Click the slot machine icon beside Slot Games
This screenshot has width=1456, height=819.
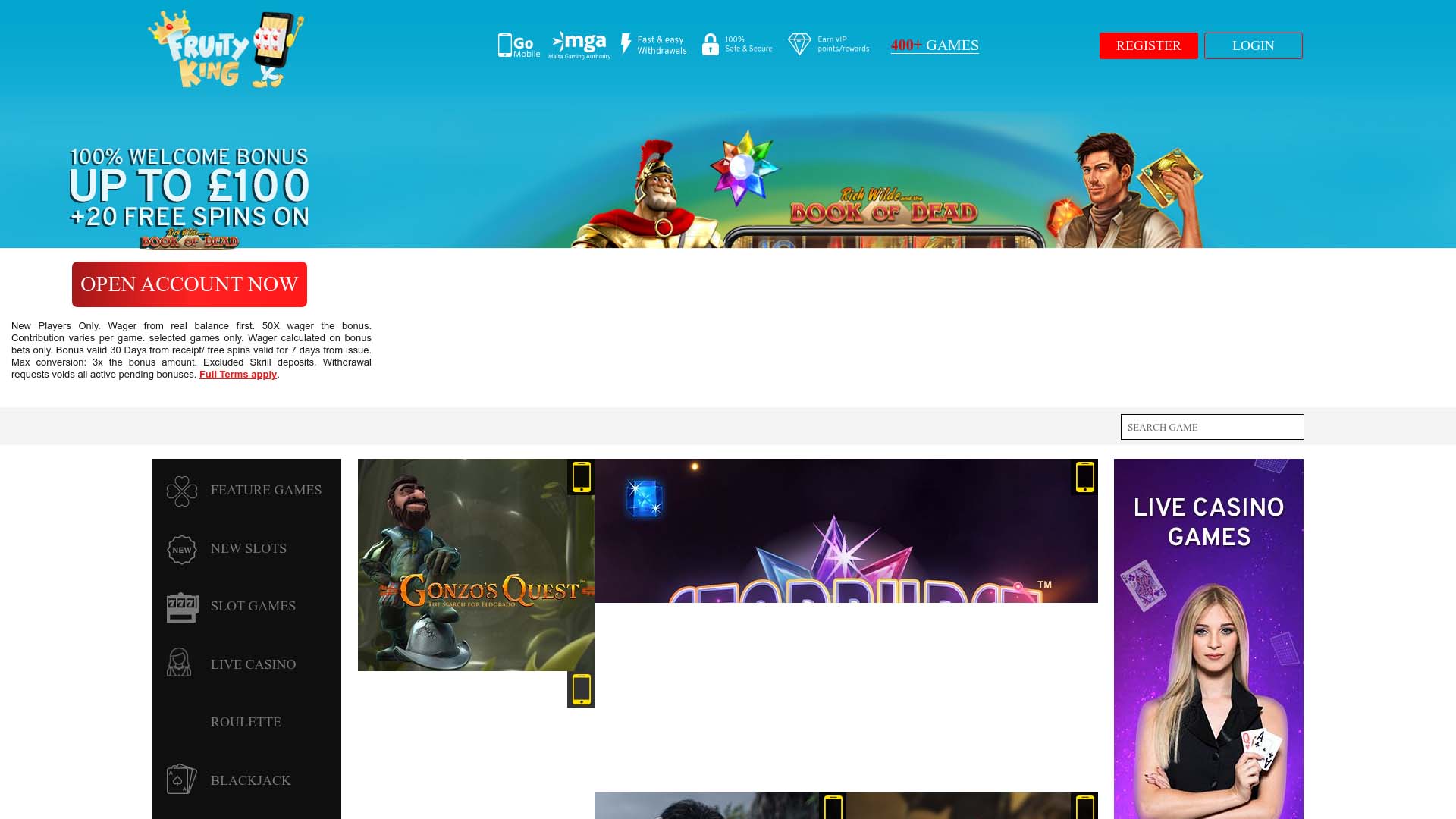click(182, 606)
